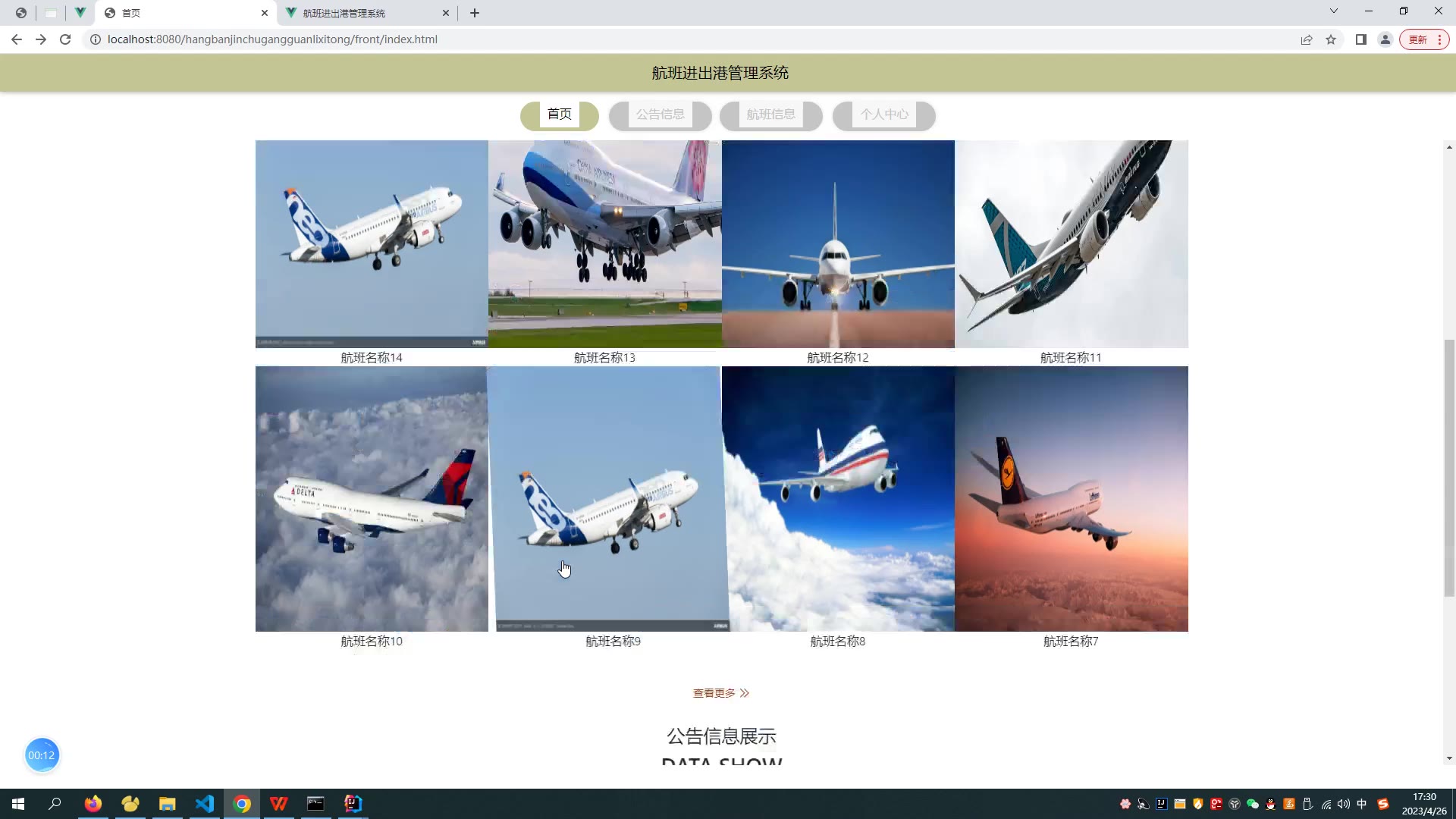Open the new tab plus icon
The width and height of the screenshot is (1456, 819).
(475, 13)
